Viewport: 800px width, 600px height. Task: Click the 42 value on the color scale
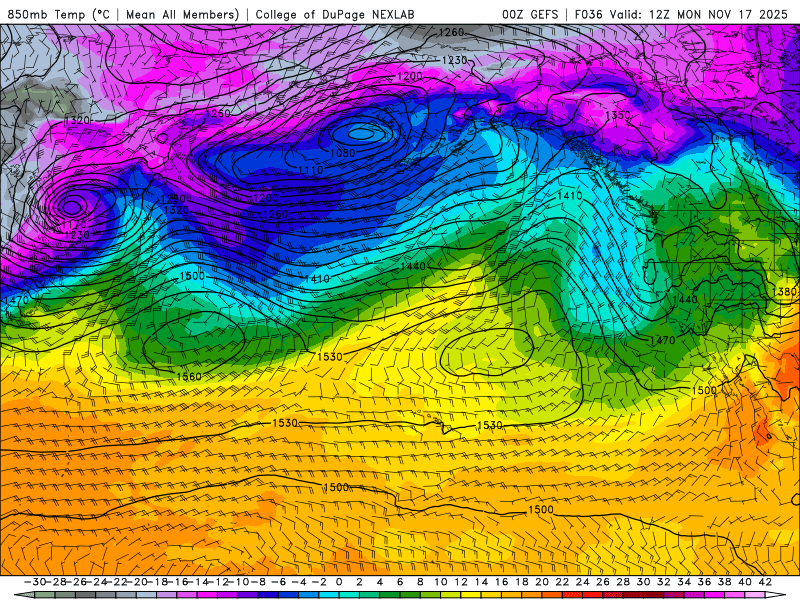(765, 582)
